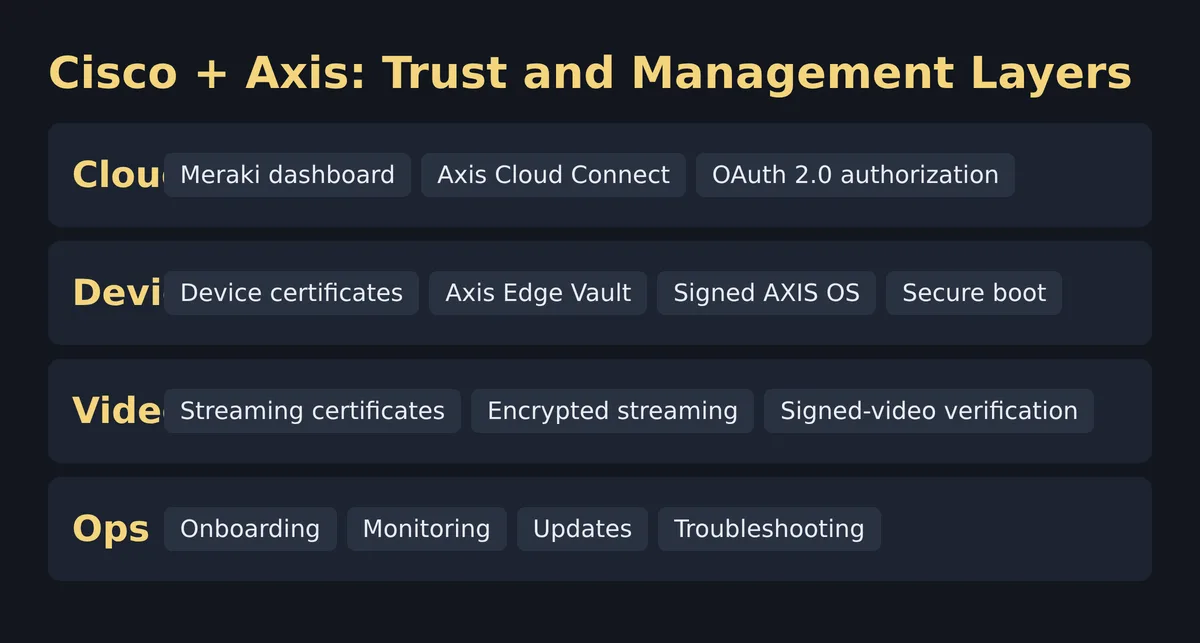The height and width of the screenshot is (643, 1200).
Task: Click the Meraki dashboard chip
Action: pos(287,175)
